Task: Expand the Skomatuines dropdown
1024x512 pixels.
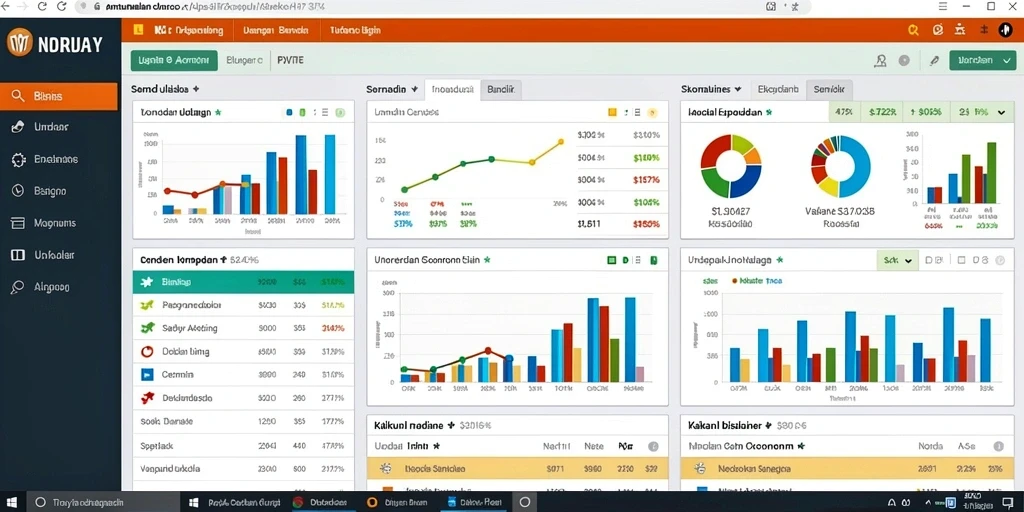Action: tap(711, 89)
